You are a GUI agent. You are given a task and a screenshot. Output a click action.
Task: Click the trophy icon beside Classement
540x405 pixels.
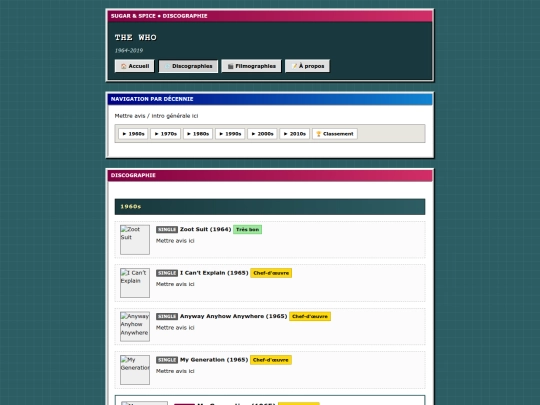coord(319,134)
